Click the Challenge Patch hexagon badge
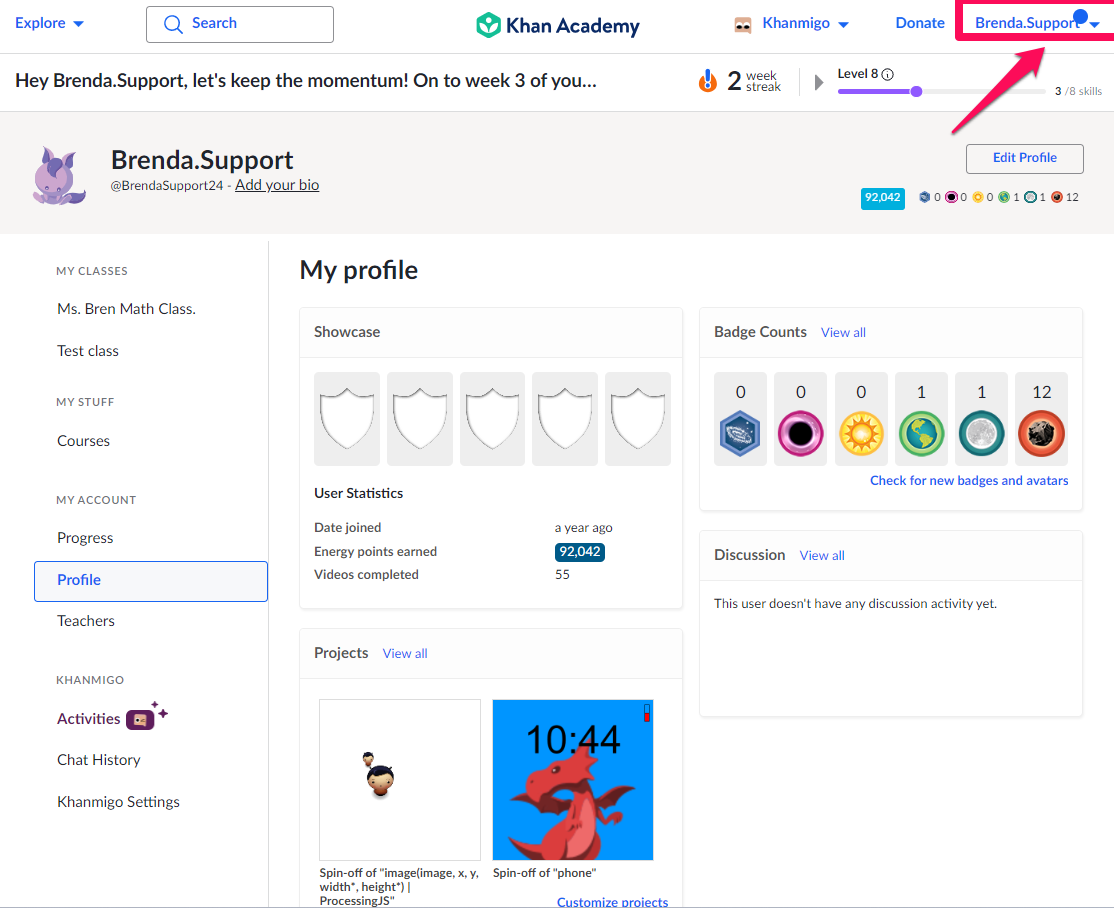1114x908 pixels. point(740,433)
